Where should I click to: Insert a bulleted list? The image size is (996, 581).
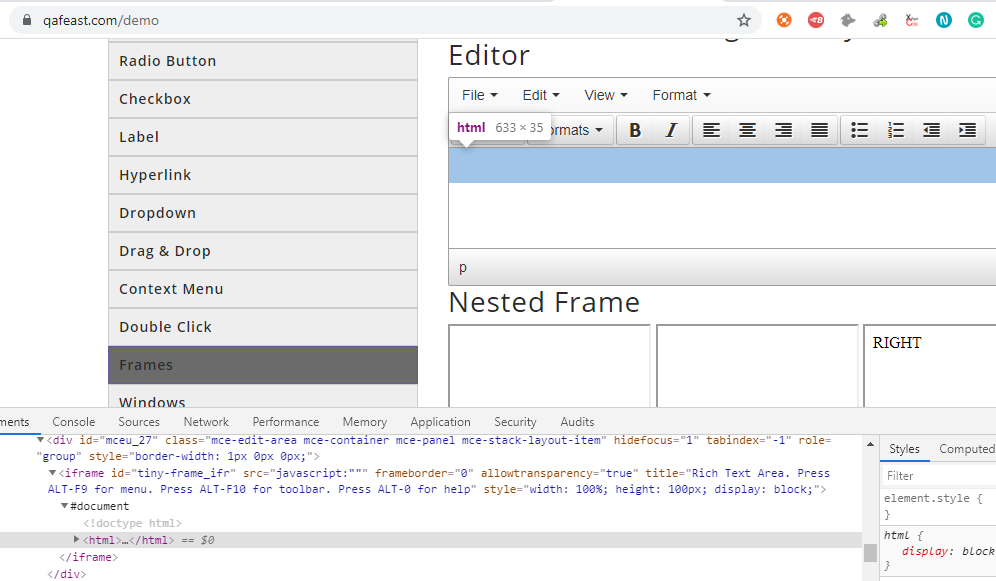point(859,130)
